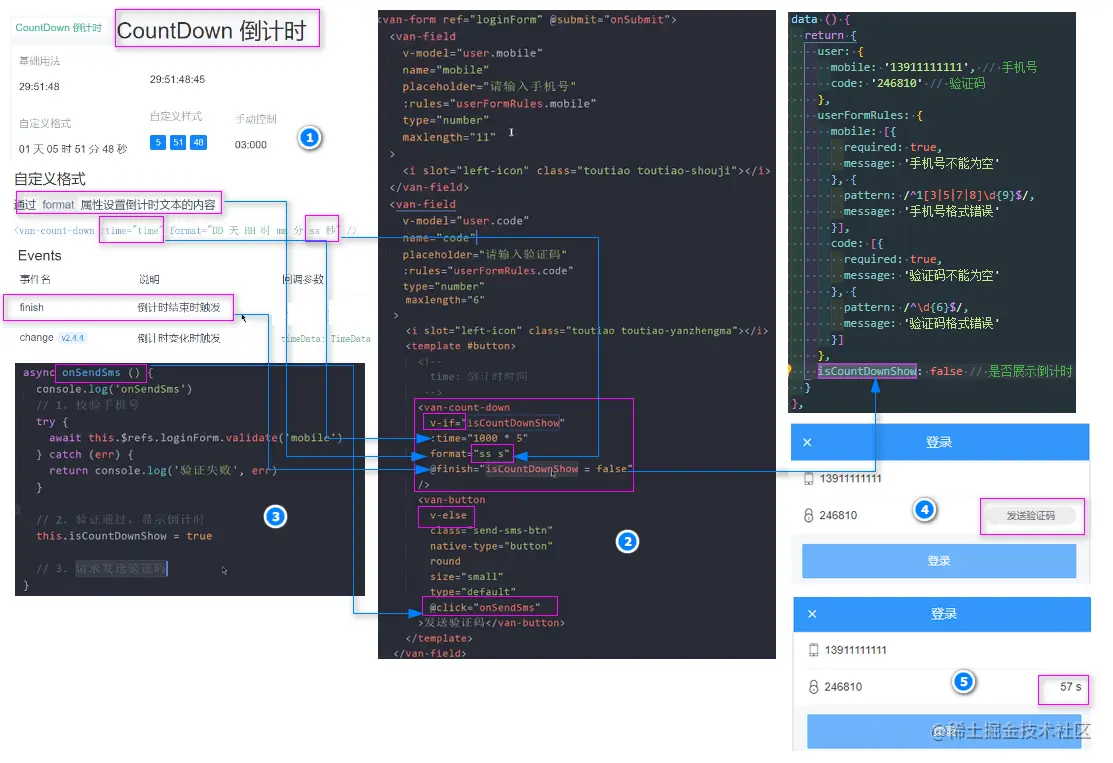Image resolution: width=1113 pixels, height=763 pixels.
Task: Click the 自定义样式 label
Action: 176,116
